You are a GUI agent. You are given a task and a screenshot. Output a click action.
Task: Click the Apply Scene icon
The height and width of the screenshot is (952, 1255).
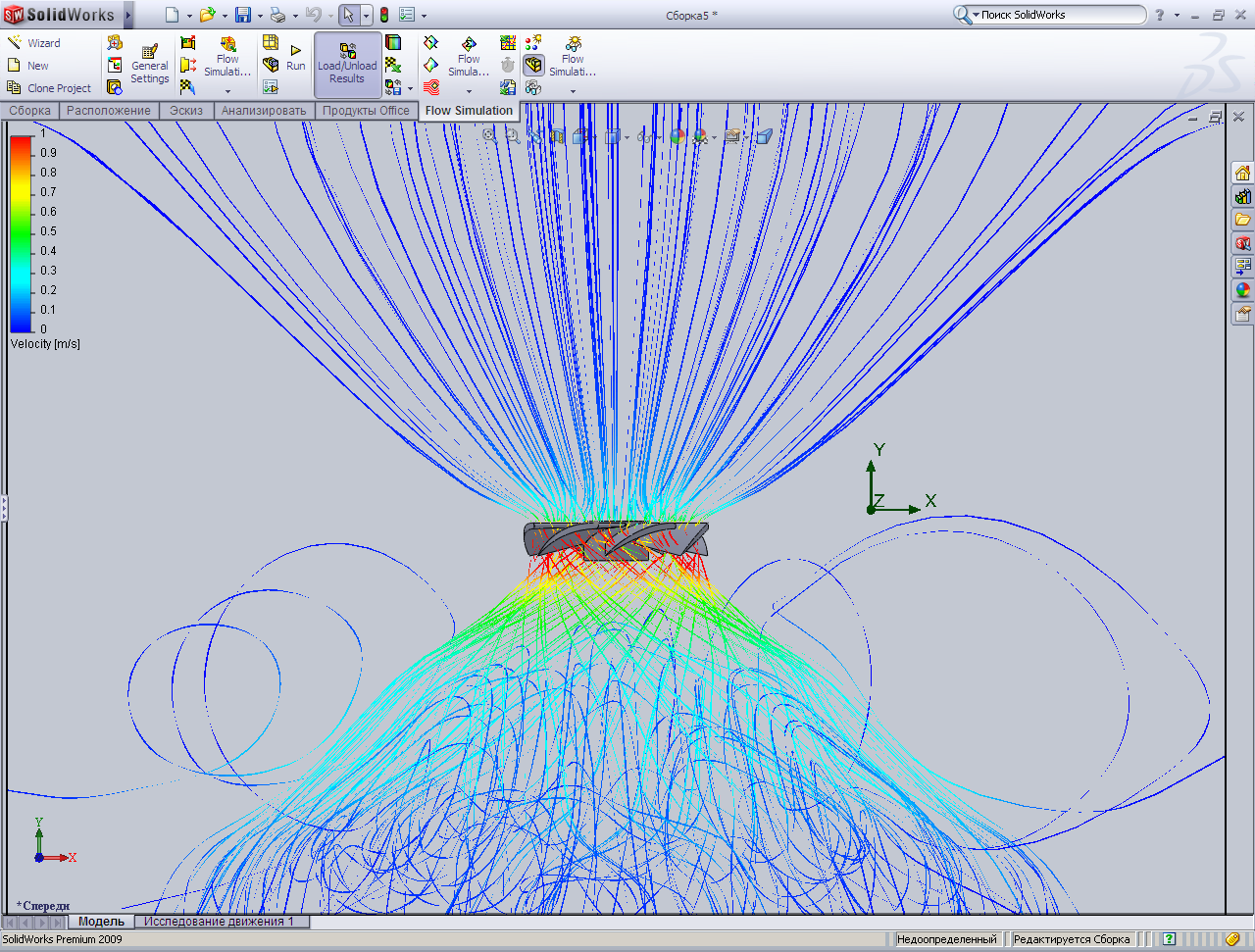pyautogui.click(x=701, y=136)
